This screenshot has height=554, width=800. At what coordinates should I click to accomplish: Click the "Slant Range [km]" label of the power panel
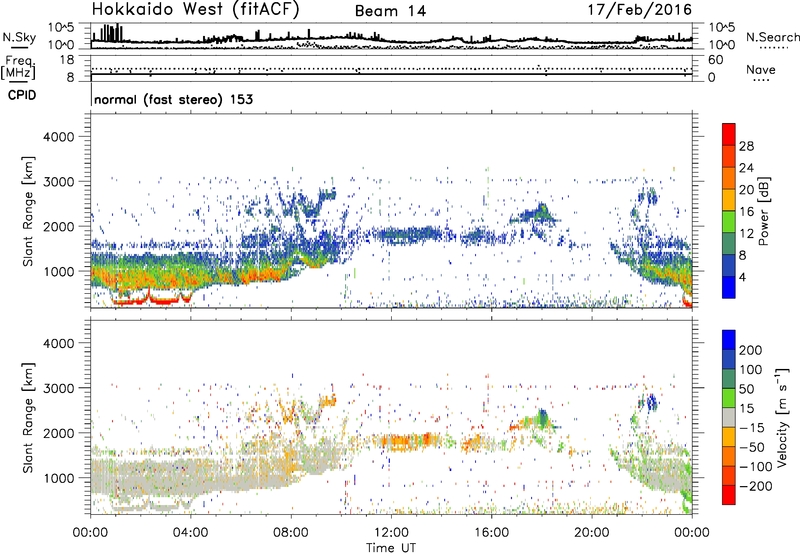pyautogui.click(x=28, y=211)
